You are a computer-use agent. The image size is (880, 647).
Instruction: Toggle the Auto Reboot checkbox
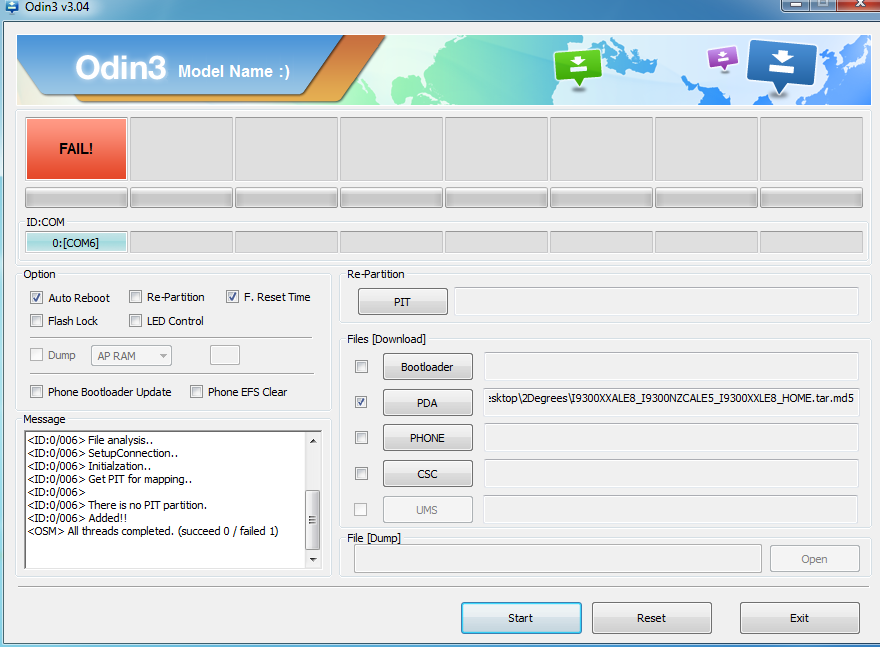36,297
